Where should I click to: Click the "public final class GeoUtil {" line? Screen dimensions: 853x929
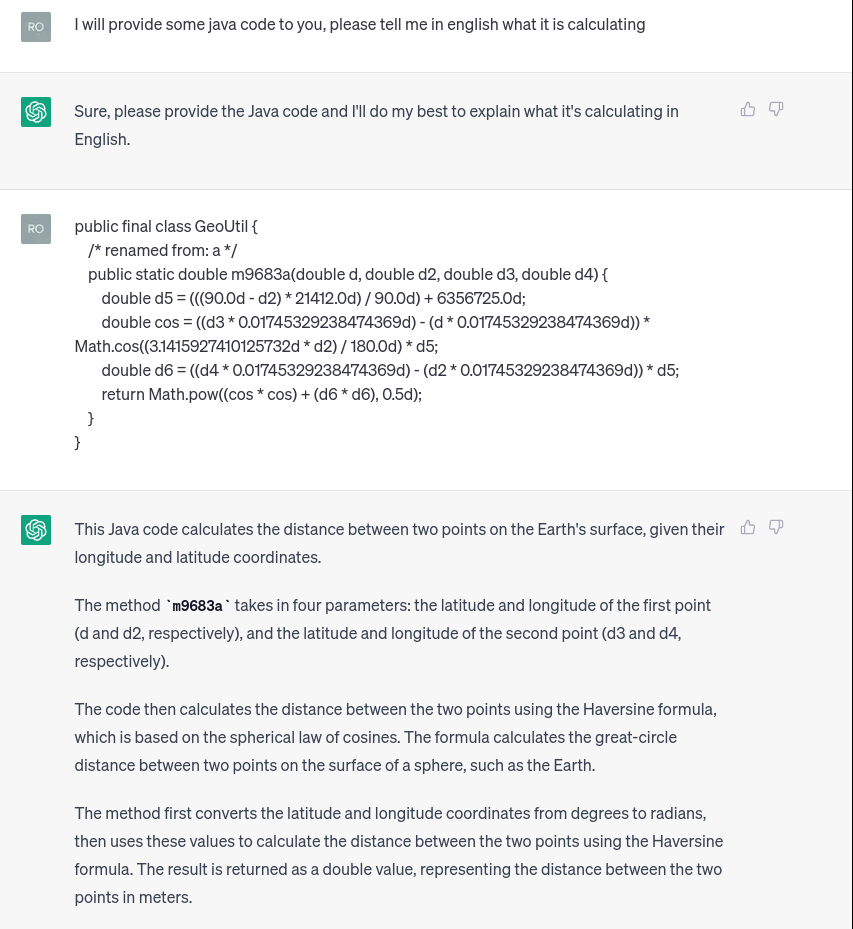click(167, 227)
